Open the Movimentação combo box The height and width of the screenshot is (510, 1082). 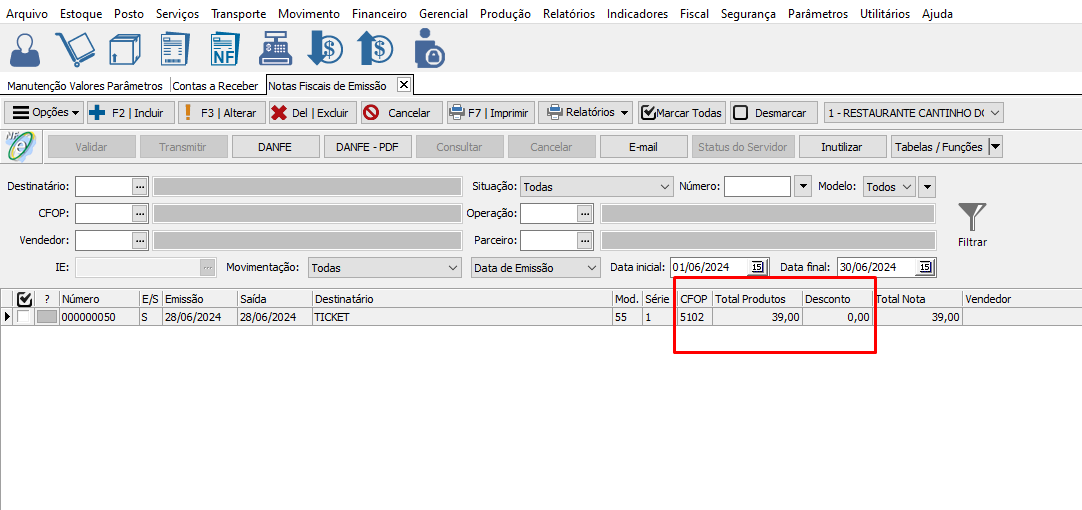pyautogui.click(x=384, y=268)
